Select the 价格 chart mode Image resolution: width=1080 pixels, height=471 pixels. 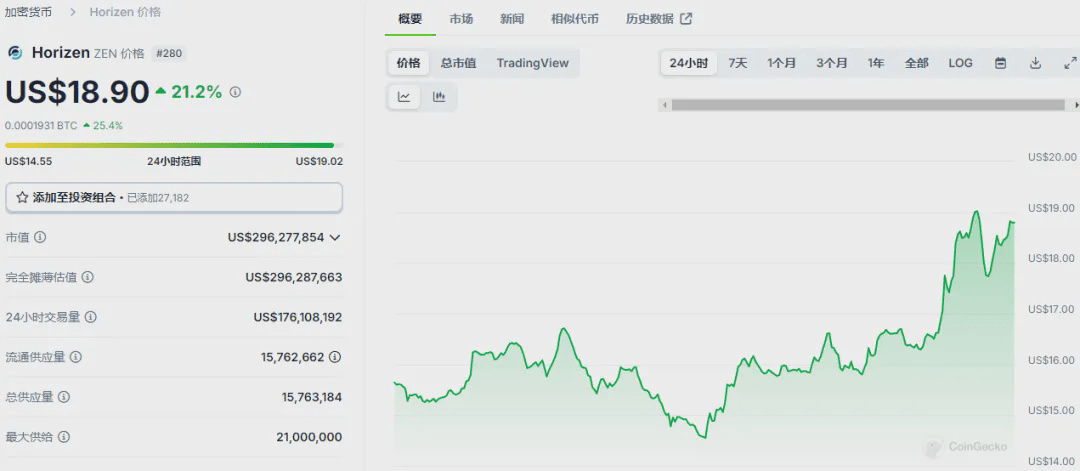point(408,63)
